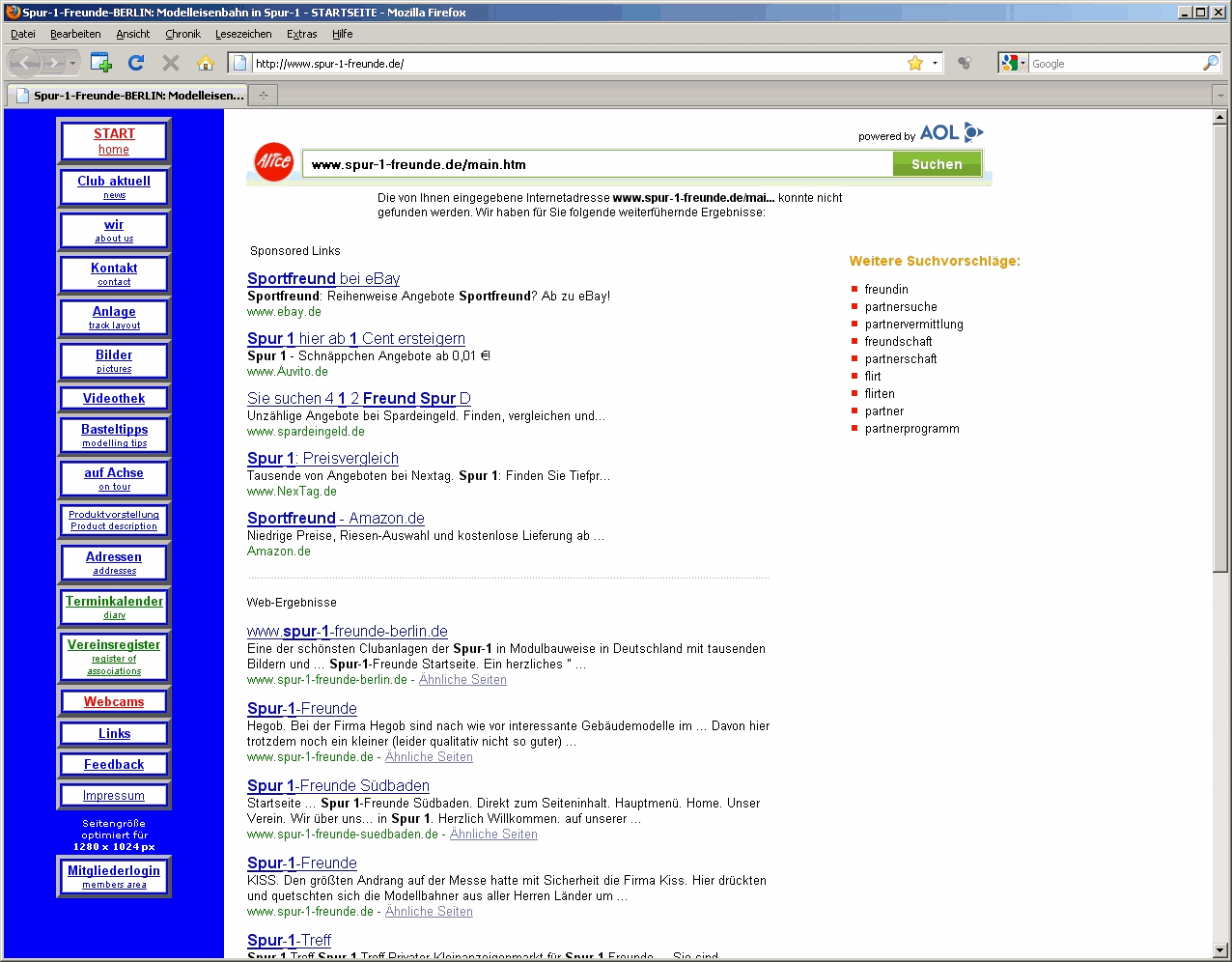Image resolution: width=1232 pixels, height=962 pixels.
Task: Click the page icon beside the URL
Action: coord(240,64)
